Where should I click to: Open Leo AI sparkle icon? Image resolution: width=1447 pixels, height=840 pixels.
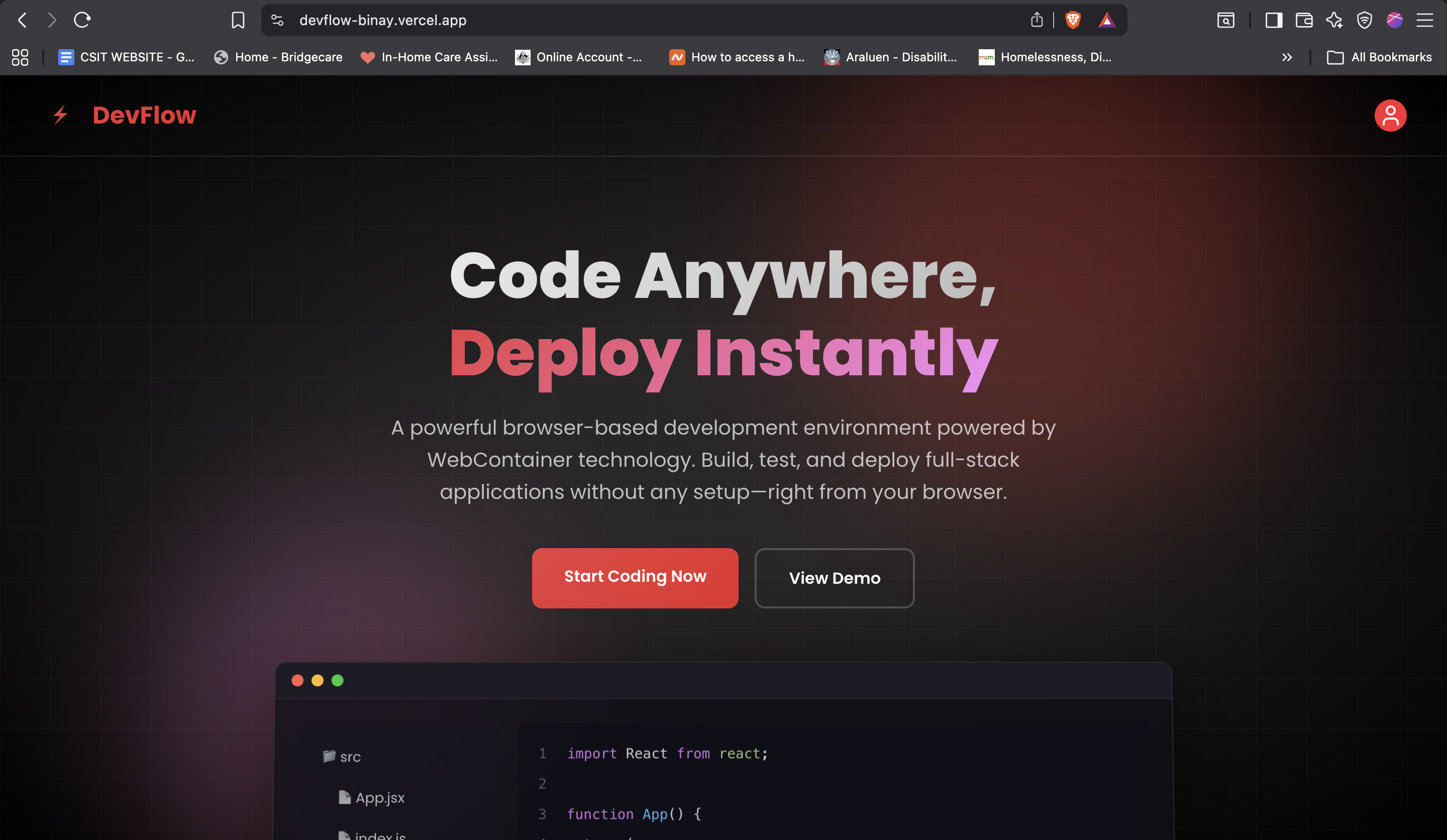tap(1334, 20)
